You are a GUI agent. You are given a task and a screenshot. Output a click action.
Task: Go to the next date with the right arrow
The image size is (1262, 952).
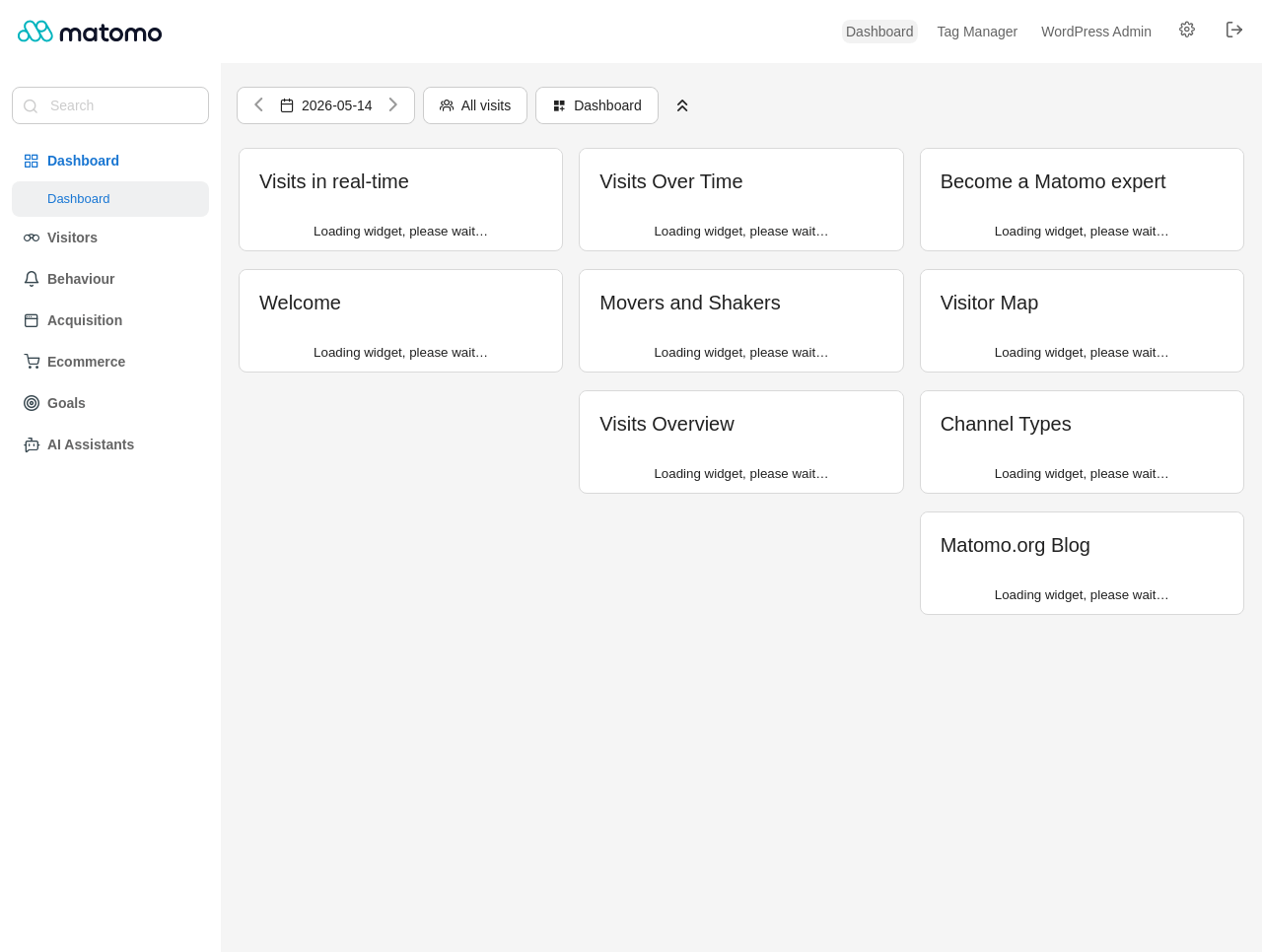tap(392, 104)
